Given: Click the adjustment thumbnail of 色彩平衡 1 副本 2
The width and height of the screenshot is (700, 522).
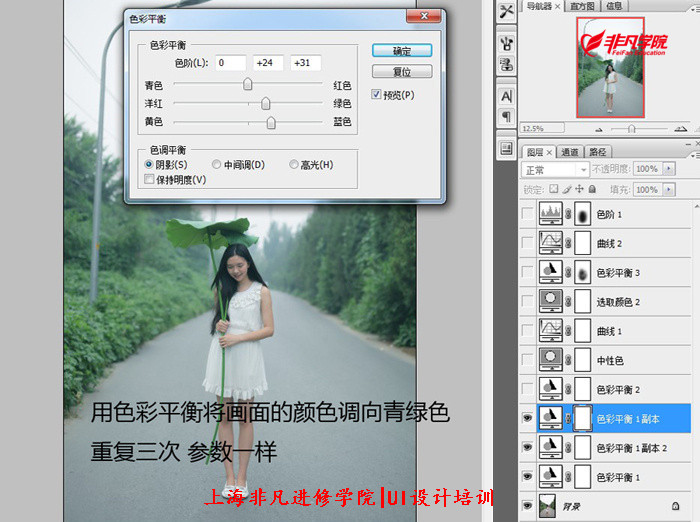Looking at the screenshot, I should [550, 447].
